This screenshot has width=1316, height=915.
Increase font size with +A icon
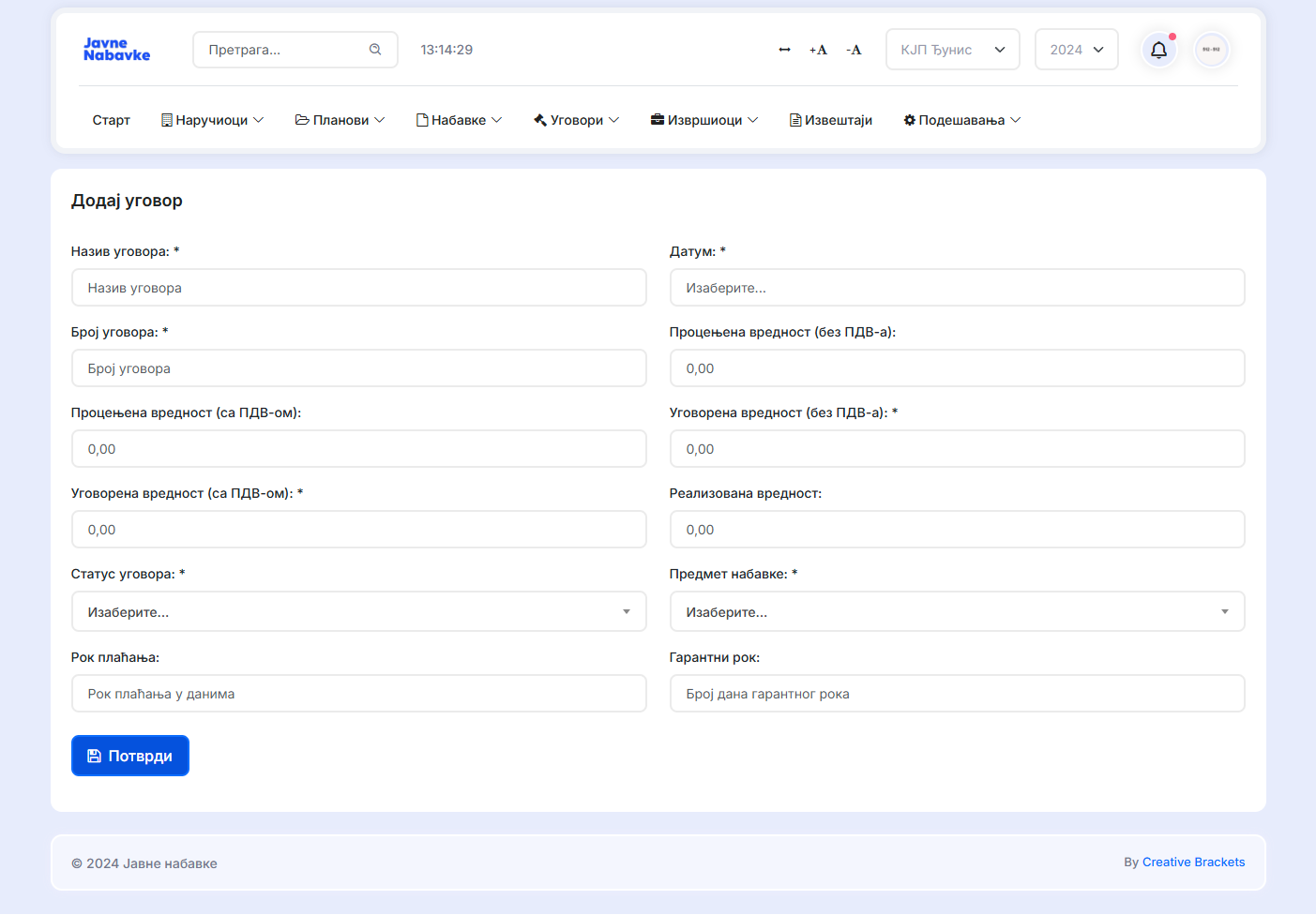pos(818,50)
